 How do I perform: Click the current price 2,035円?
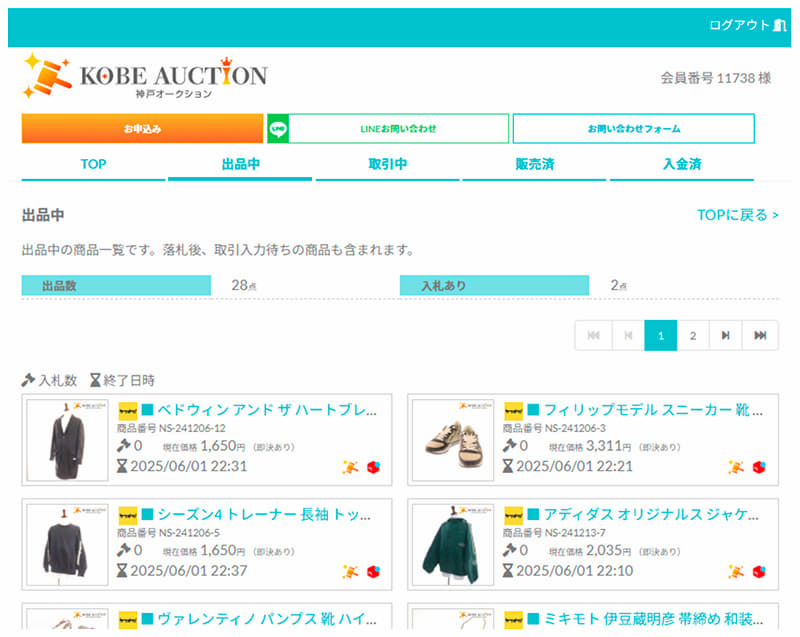(608, 551)
